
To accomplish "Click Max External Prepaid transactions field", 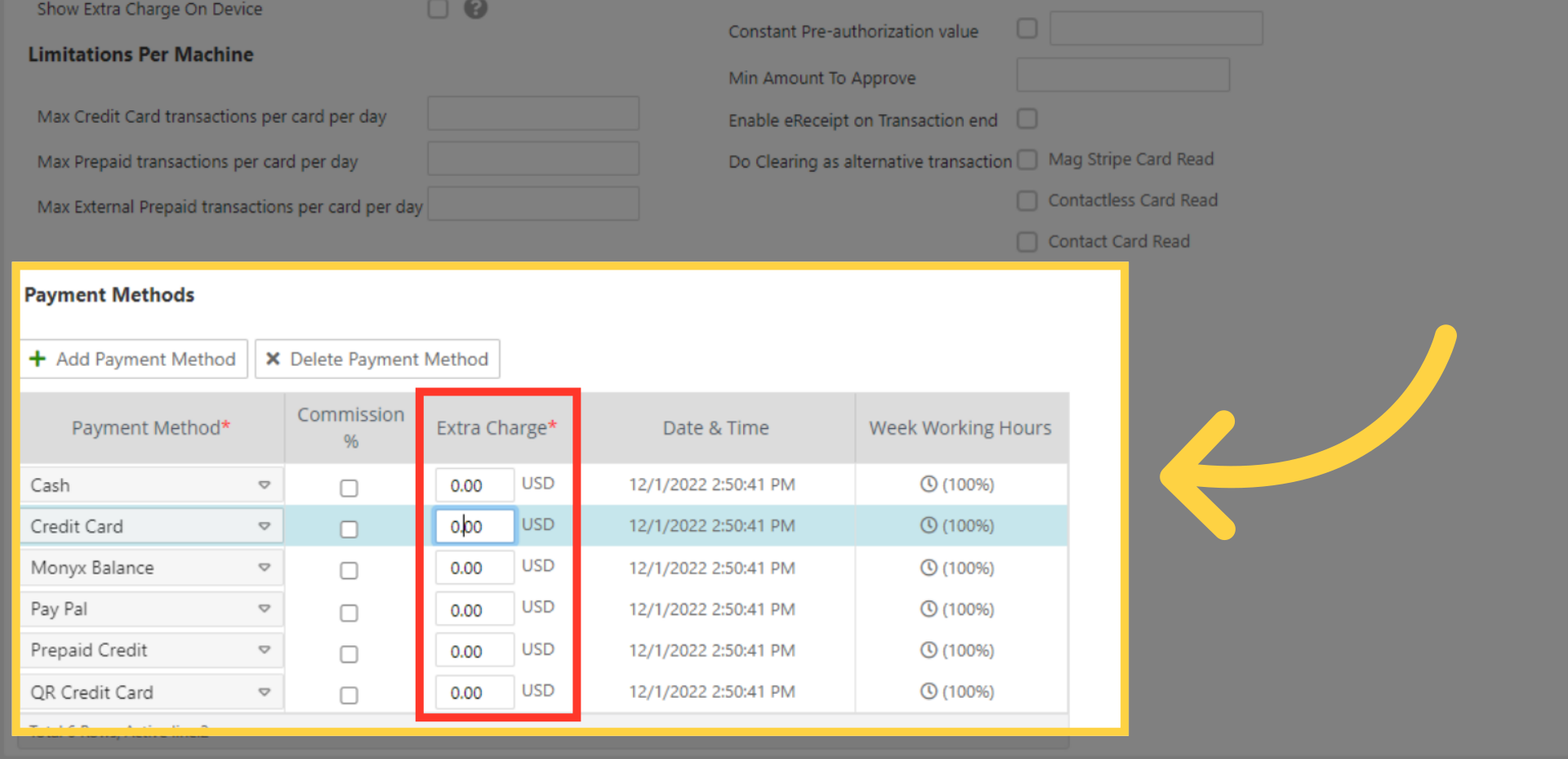I will (x=533, y=203).
